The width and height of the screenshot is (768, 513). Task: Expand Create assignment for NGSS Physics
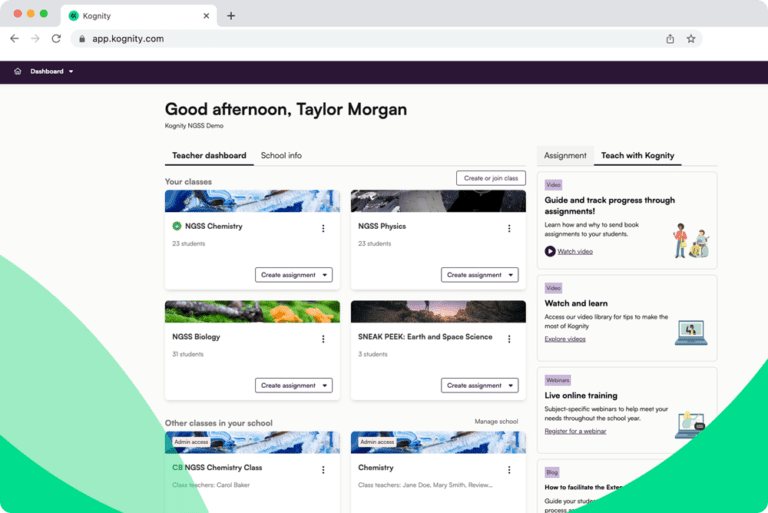pyautogui.click(x=479, y=275)
